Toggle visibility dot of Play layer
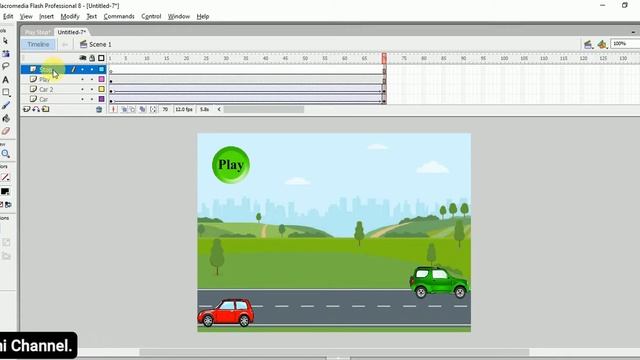640x360 pixels. (82, 79)
